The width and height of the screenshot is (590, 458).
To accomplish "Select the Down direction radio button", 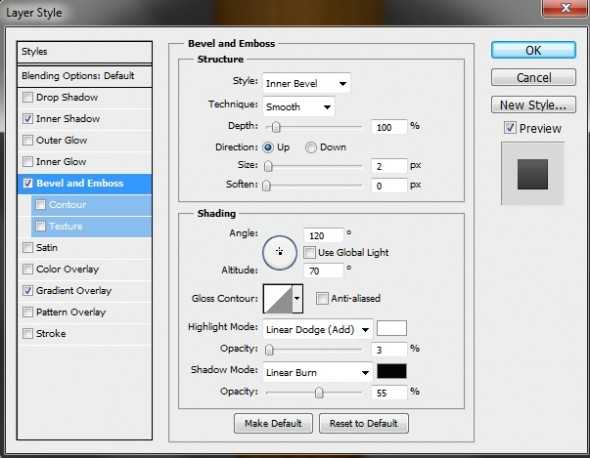I will 311,148.
